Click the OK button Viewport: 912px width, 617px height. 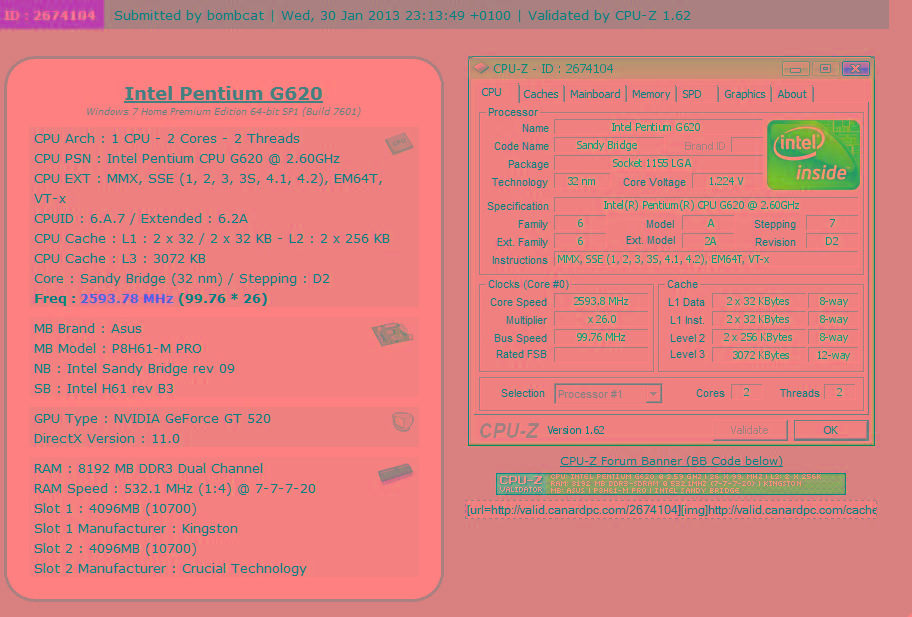click(831, 430)
